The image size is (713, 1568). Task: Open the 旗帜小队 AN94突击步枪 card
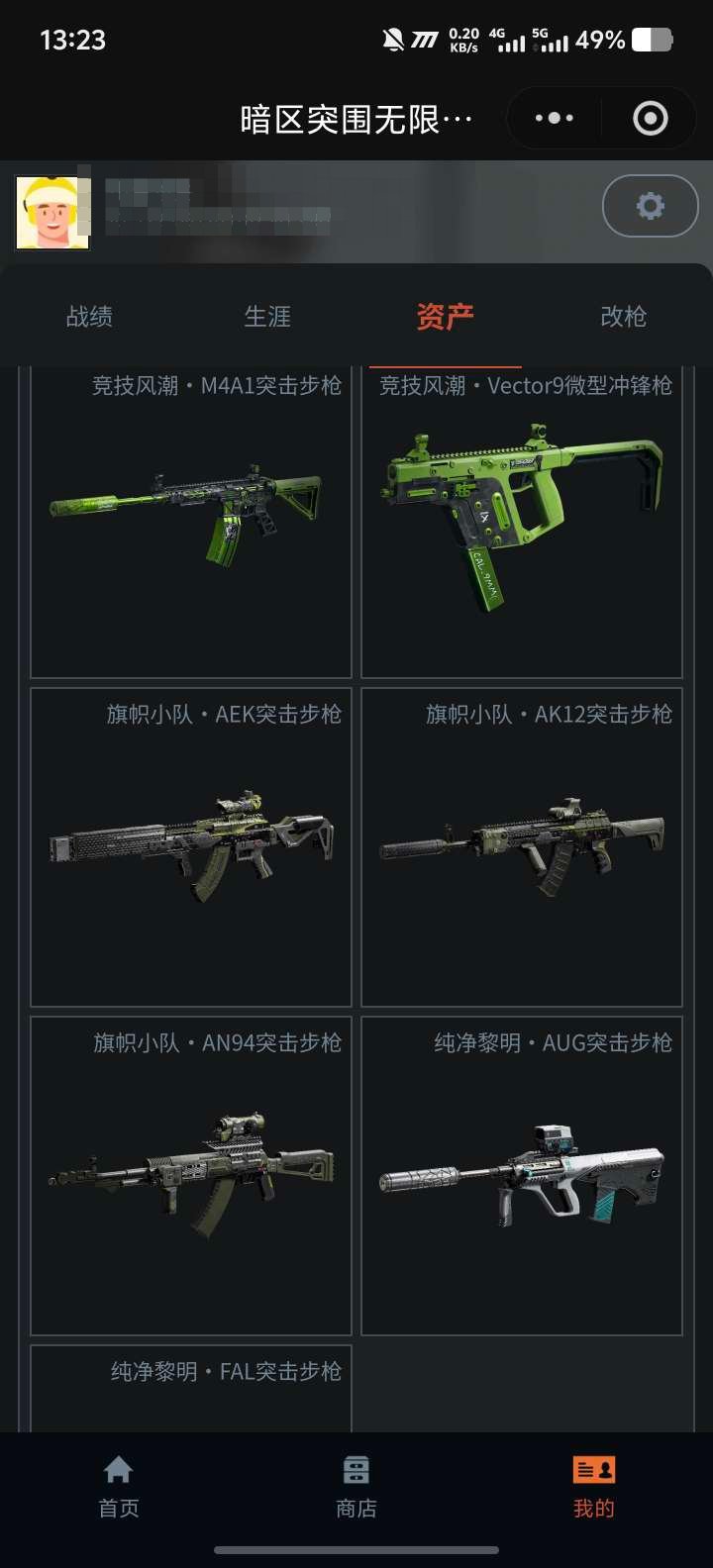pyautogui.click(x=191, y=1176)
